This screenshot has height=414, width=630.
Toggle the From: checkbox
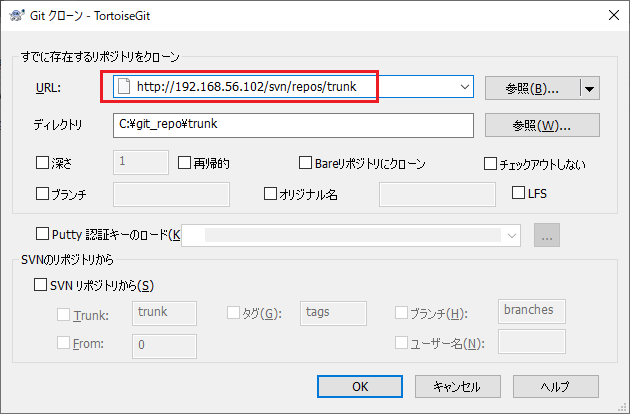point(63,343)
